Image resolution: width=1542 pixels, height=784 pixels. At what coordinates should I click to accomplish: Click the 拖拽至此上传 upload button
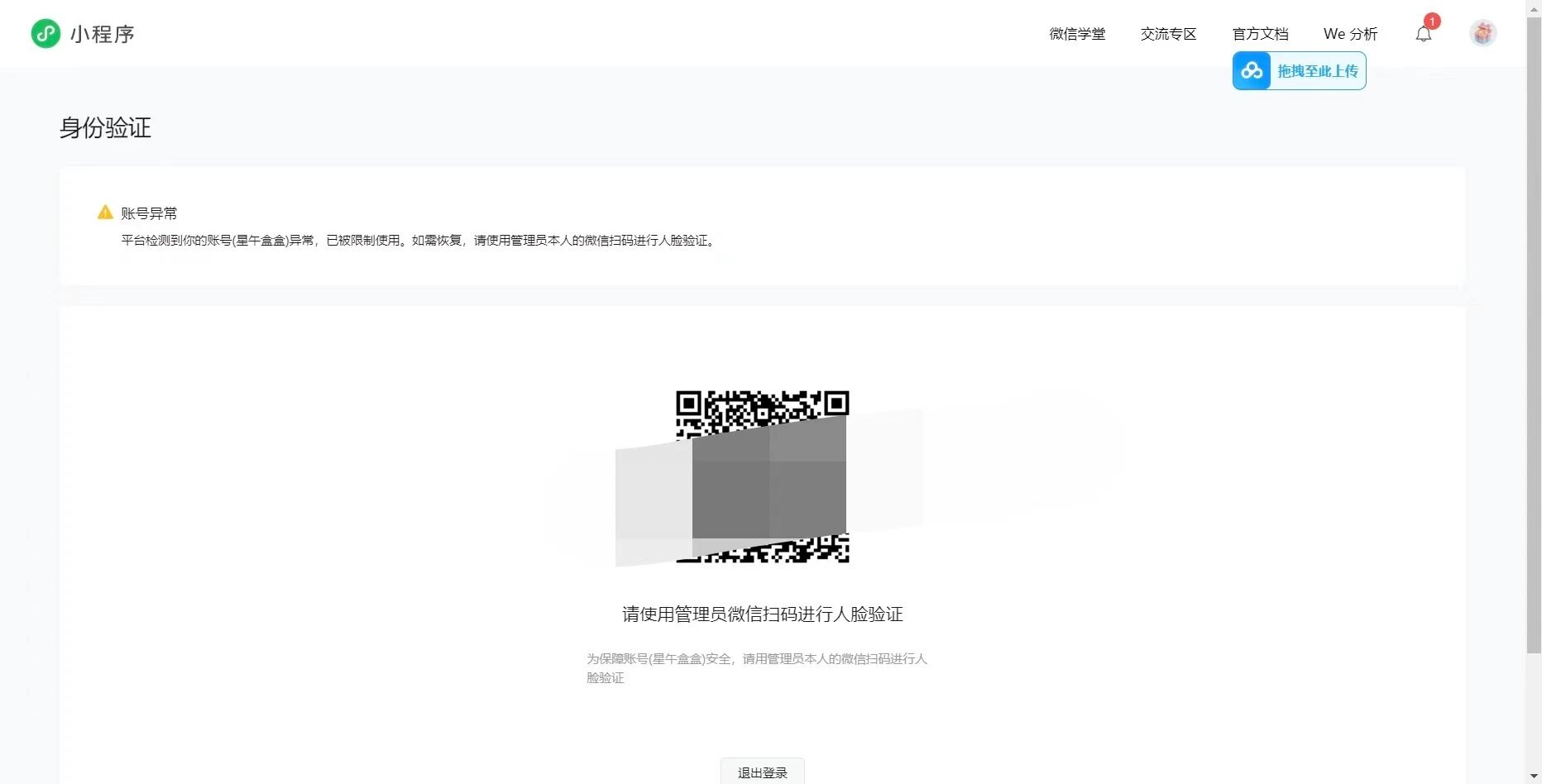(x=1299, y=71)
